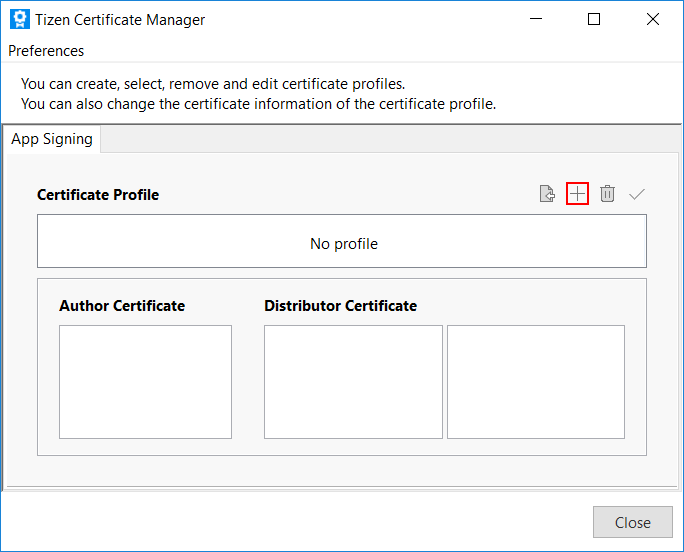Screen dimensions: 684x552
Task: Open the Preferences menu
Action: (46, 51)
